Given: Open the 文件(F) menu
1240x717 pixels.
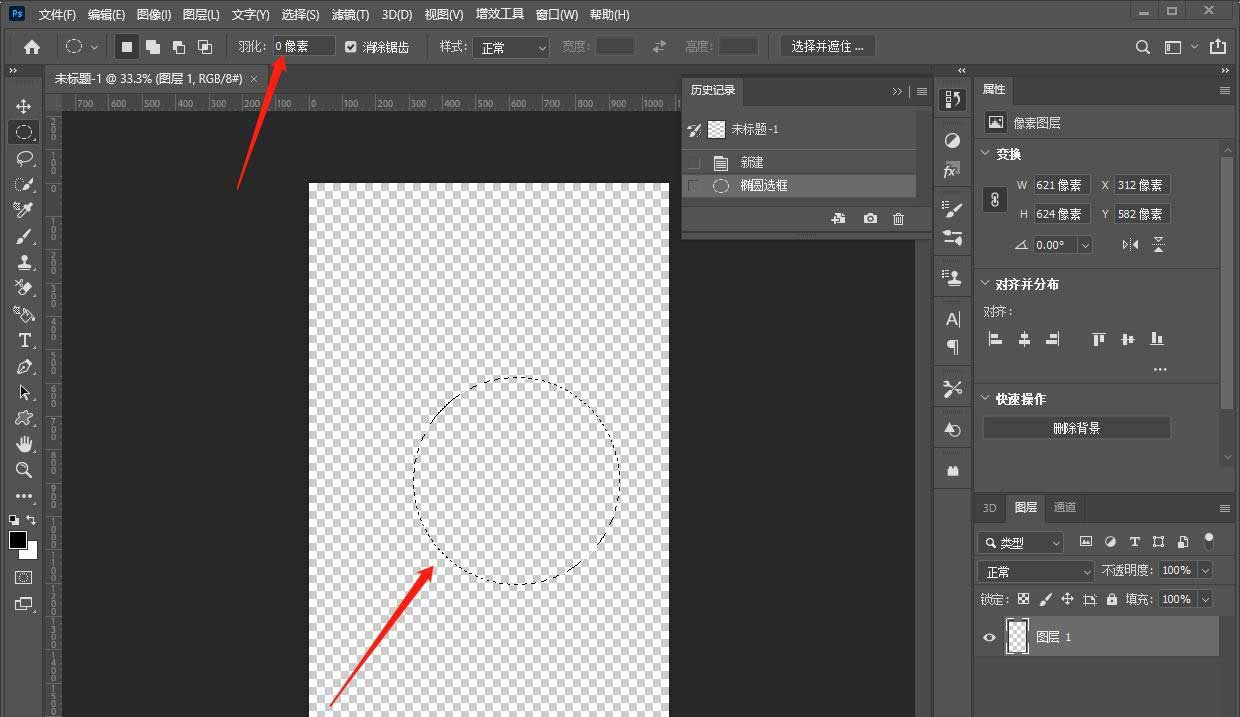Looking at the screenshot, I should 57,15.
